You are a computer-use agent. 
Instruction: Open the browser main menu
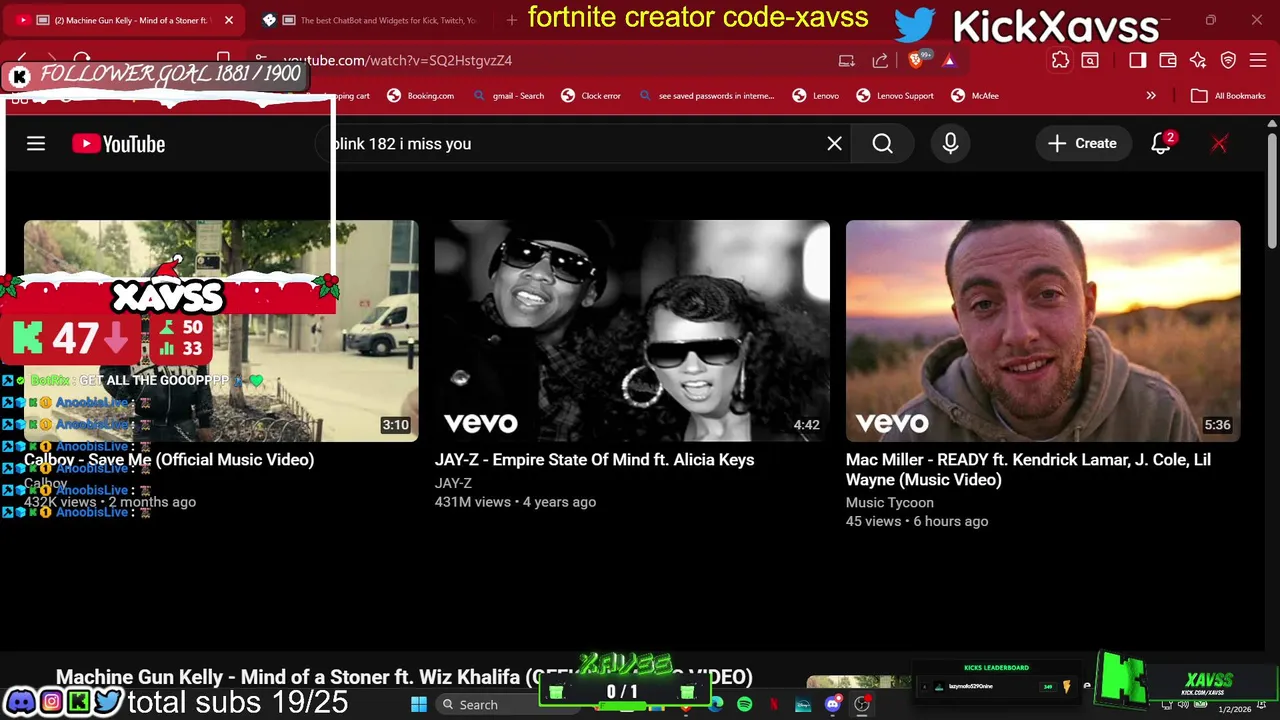pyautogui.click(x=1258, y=61)
